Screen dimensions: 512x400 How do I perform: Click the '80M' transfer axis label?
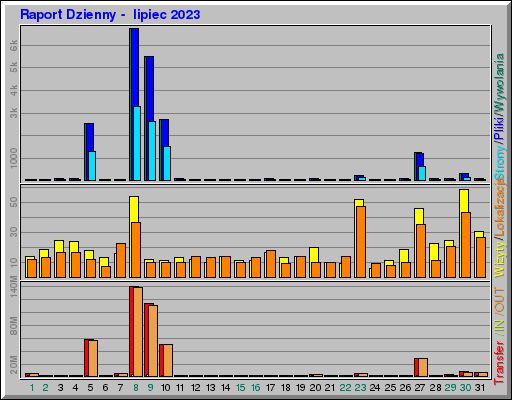(14, 326)
